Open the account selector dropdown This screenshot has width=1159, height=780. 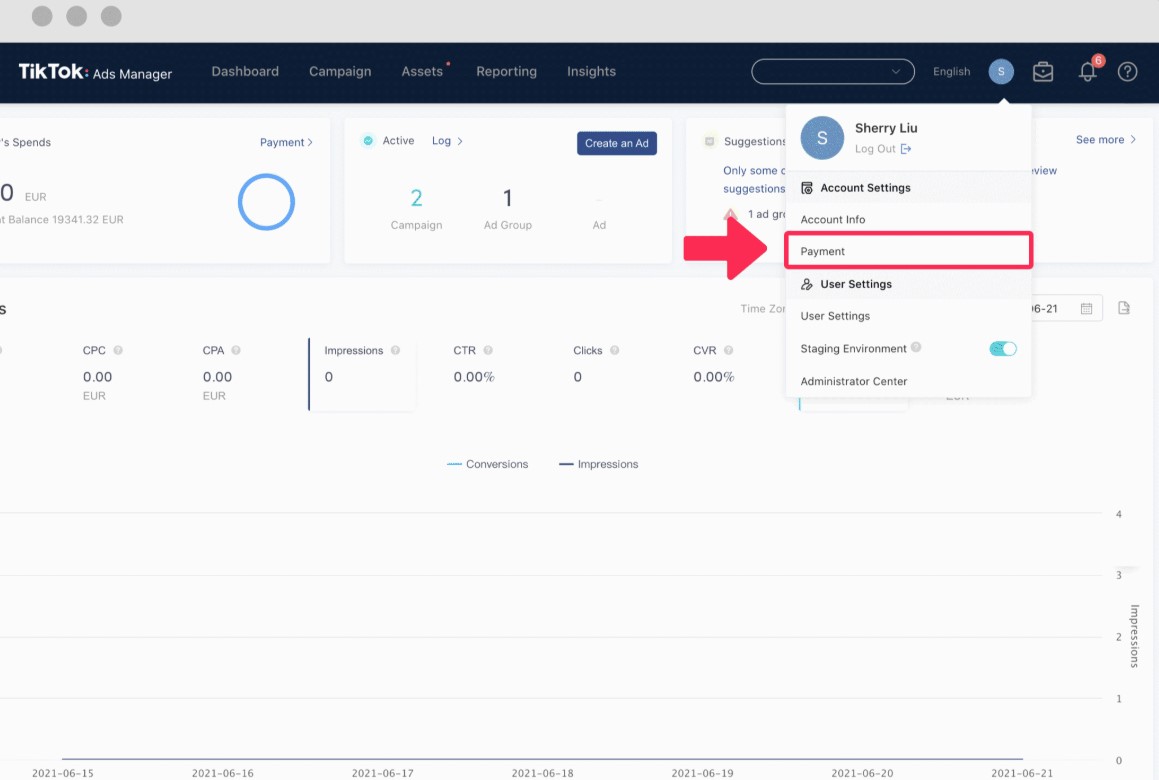pos(832,72)
